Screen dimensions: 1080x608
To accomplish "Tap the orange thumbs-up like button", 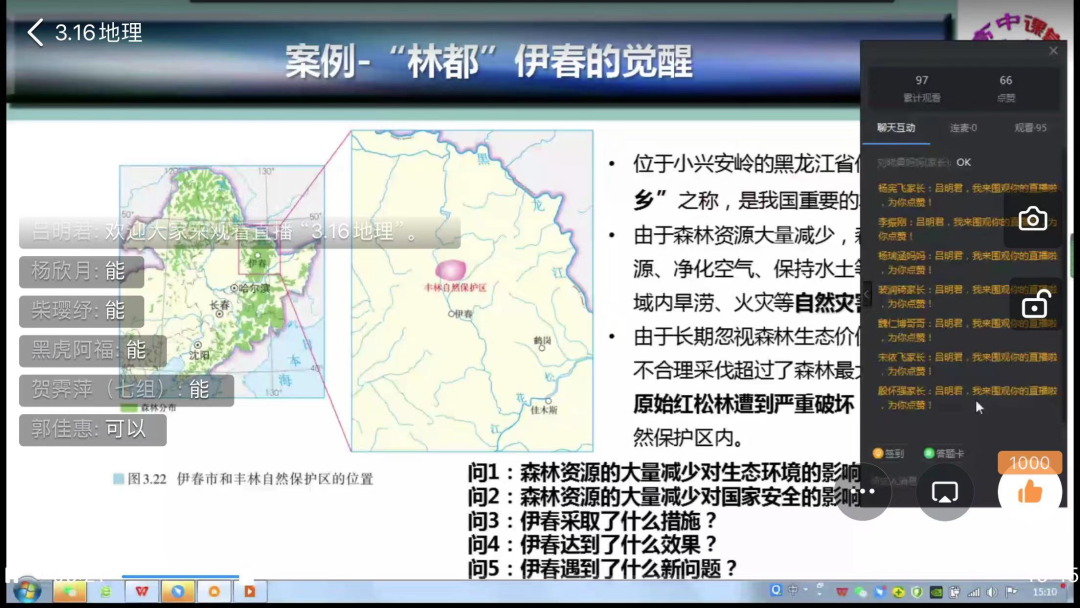I will click(x=1030, y=492).
